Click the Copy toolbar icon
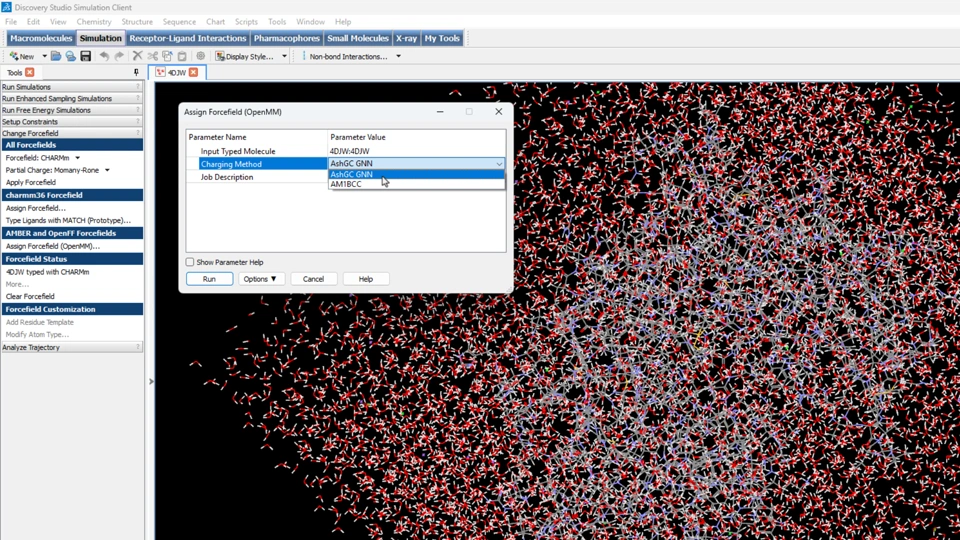The height and width of the screenshot is (540, 960). click(167, 56)
